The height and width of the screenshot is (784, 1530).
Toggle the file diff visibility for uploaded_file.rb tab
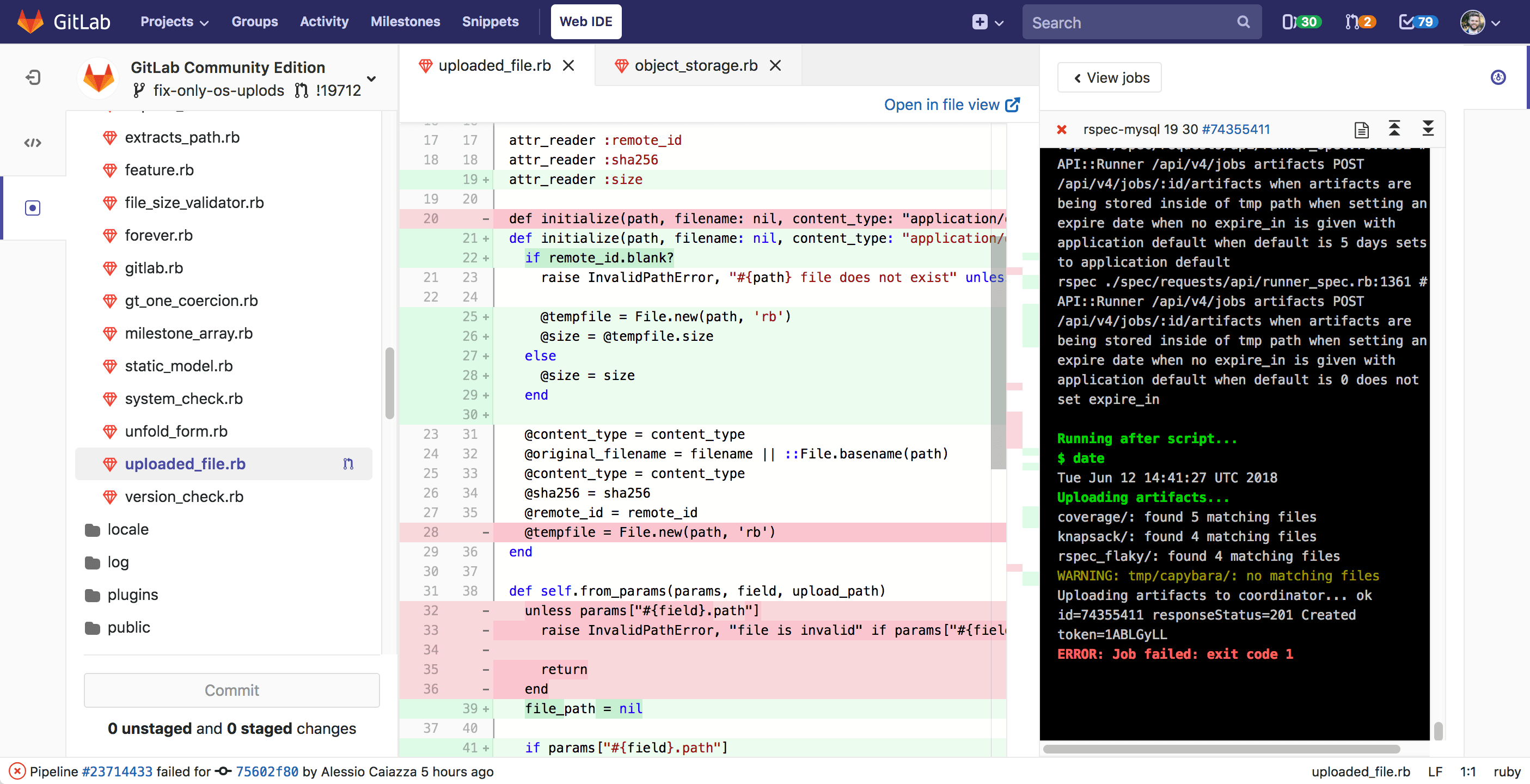(347, 463)
